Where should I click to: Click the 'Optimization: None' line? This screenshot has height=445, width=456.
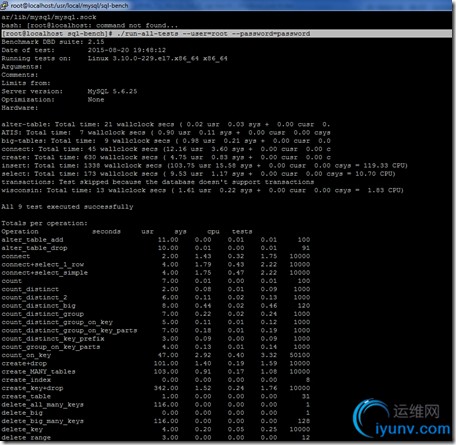point(53,100)
